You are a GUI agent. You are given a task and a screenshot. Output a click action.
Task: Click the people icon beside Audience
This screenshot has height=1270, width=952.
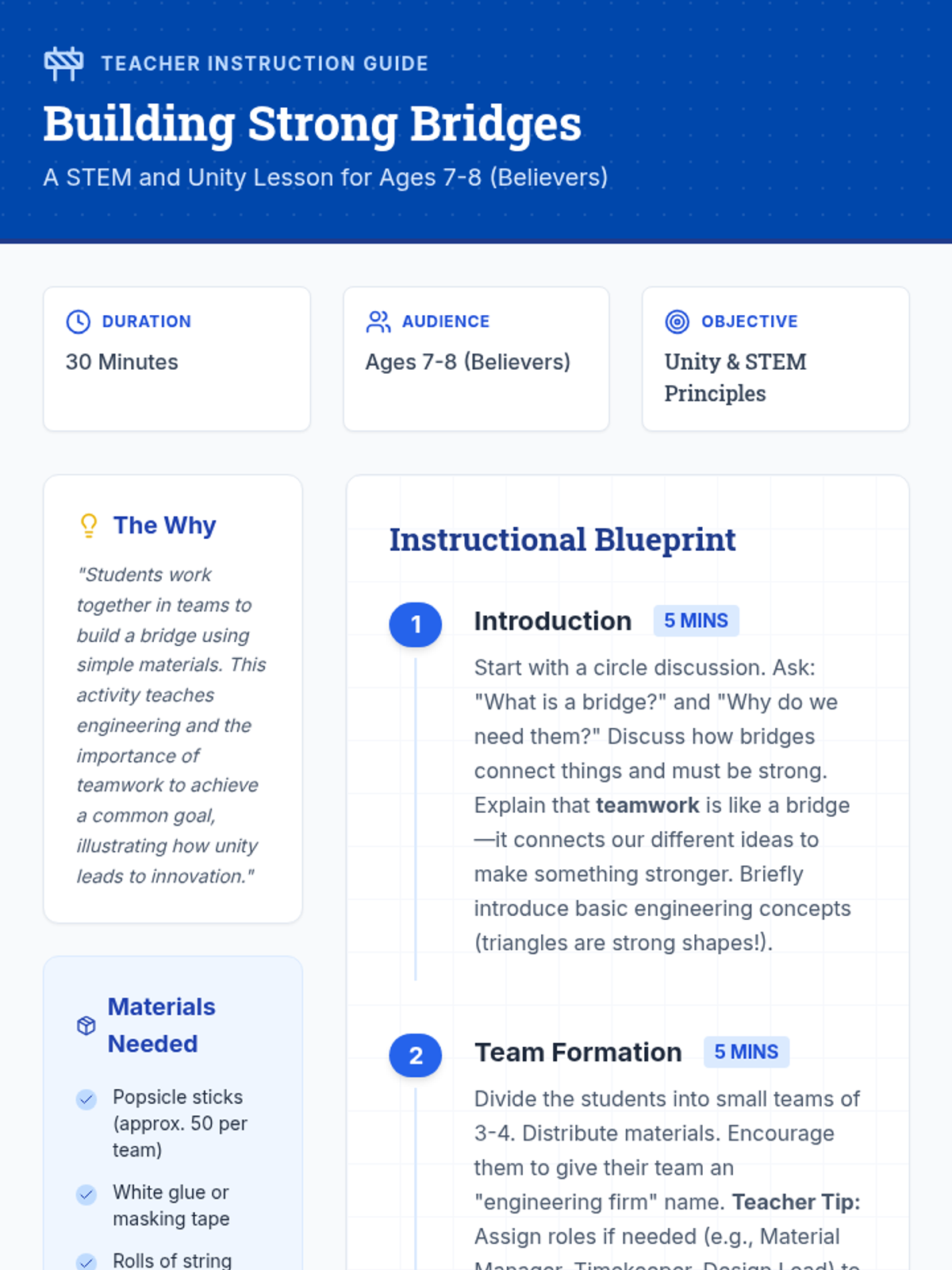click(378, 321)
